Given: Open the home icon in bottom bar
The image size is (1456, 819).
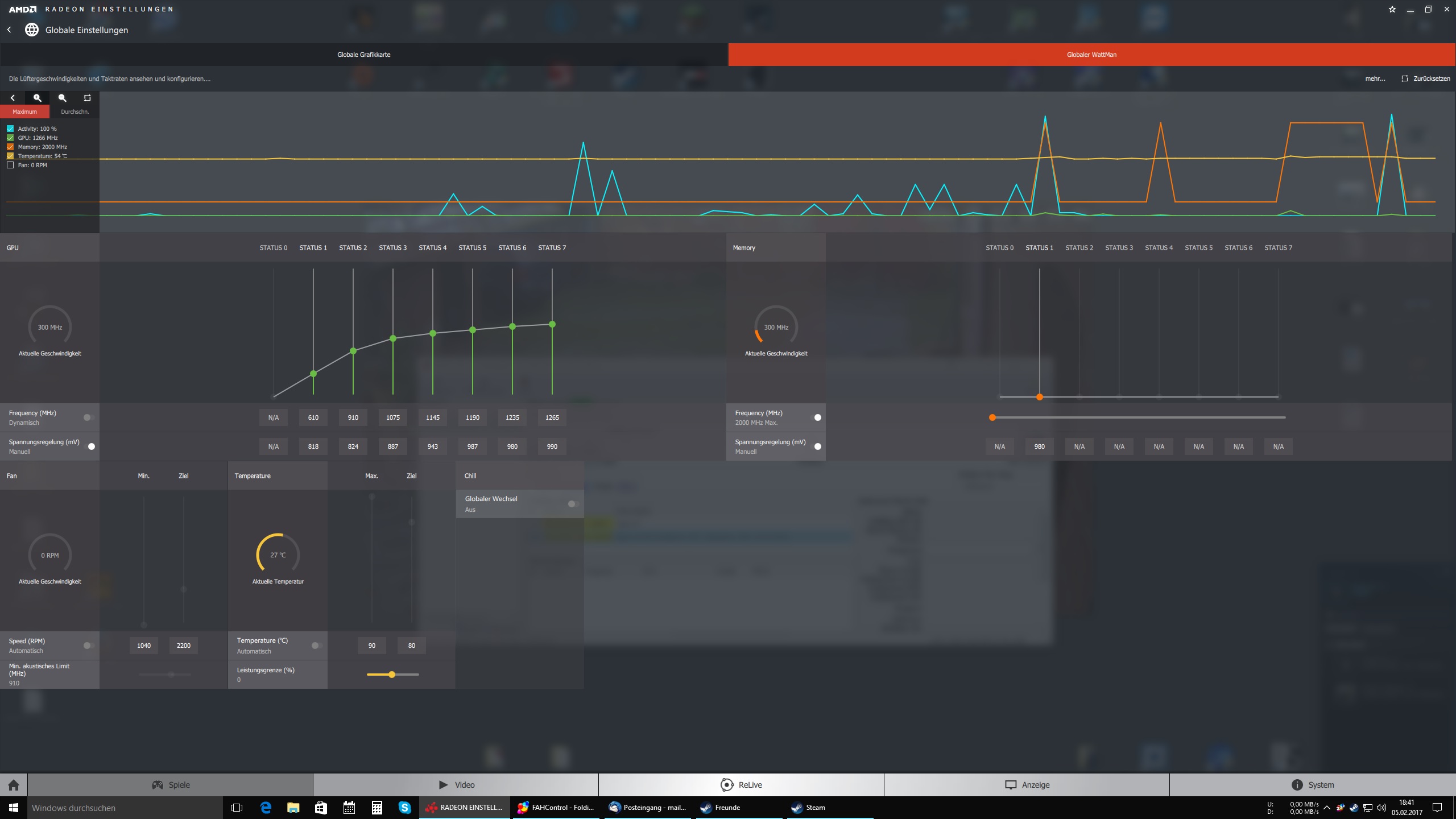Looking at the screenshot, I should coord(14,785).
